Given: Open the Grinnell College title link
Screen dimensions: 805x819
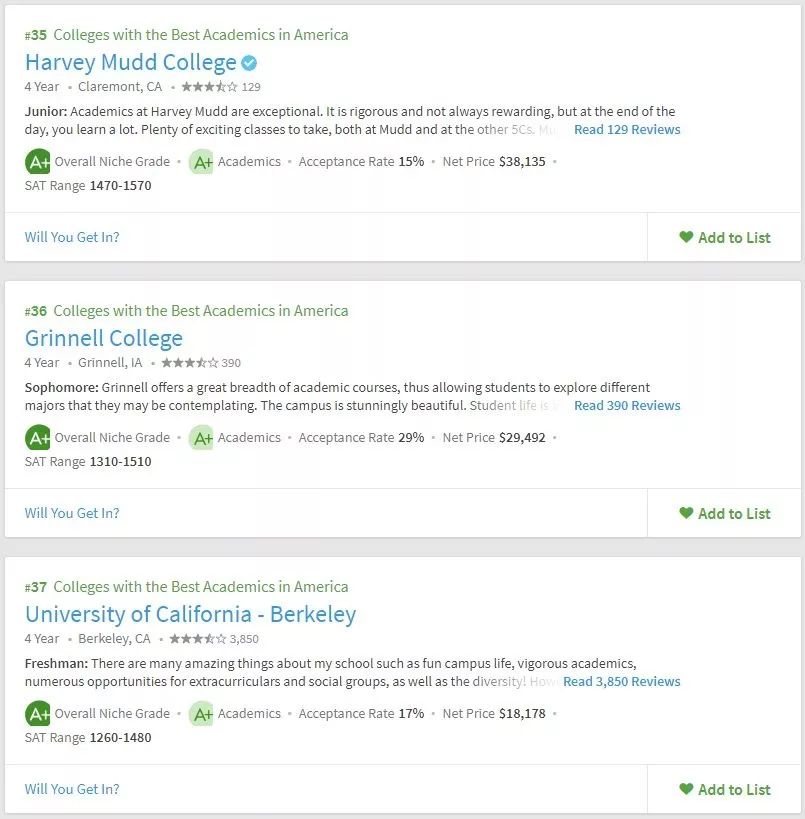Looking at the screenshot, I should pos(104,338).
